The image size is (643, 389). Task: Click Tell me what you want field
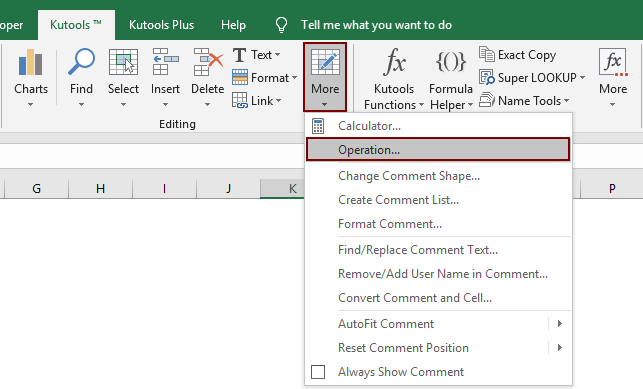(x=376, y=25)
